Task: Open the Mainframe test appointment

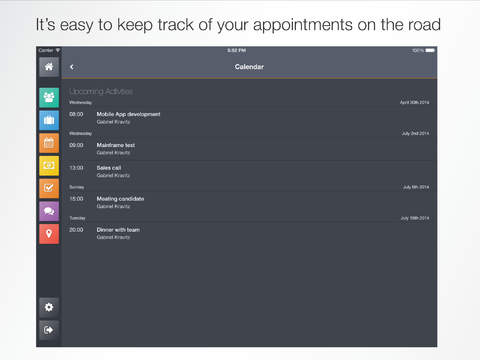Action: [249, 149]
